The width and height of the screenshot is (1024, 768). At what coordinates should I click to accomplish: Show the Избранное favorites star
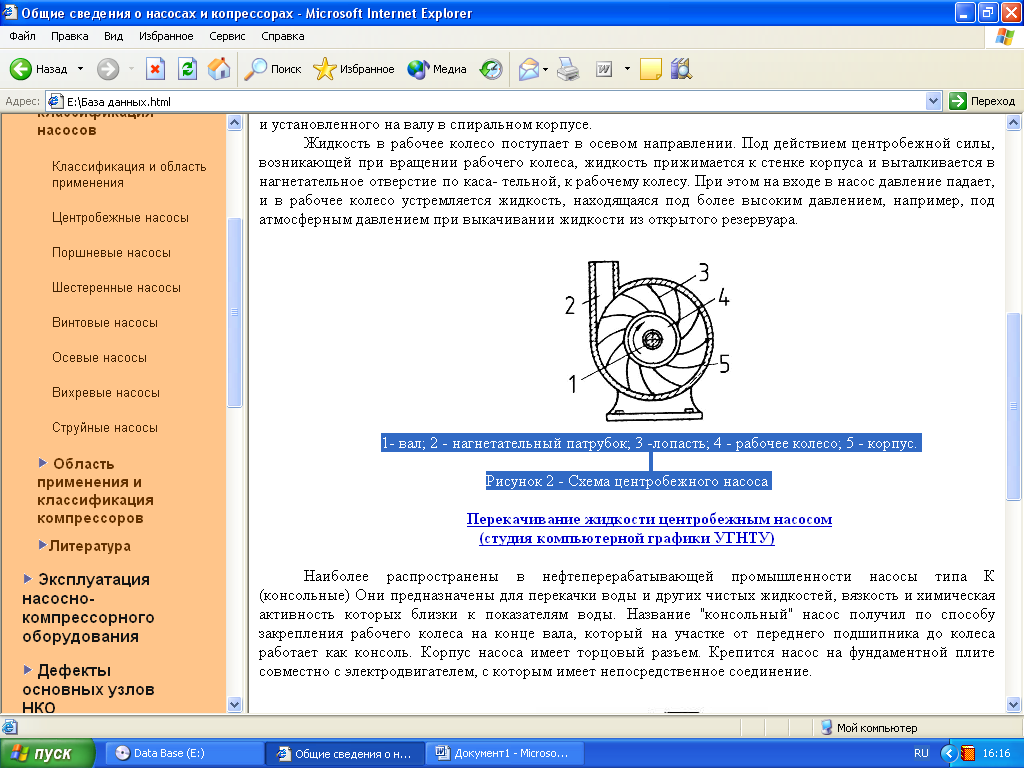coord(353,69)
